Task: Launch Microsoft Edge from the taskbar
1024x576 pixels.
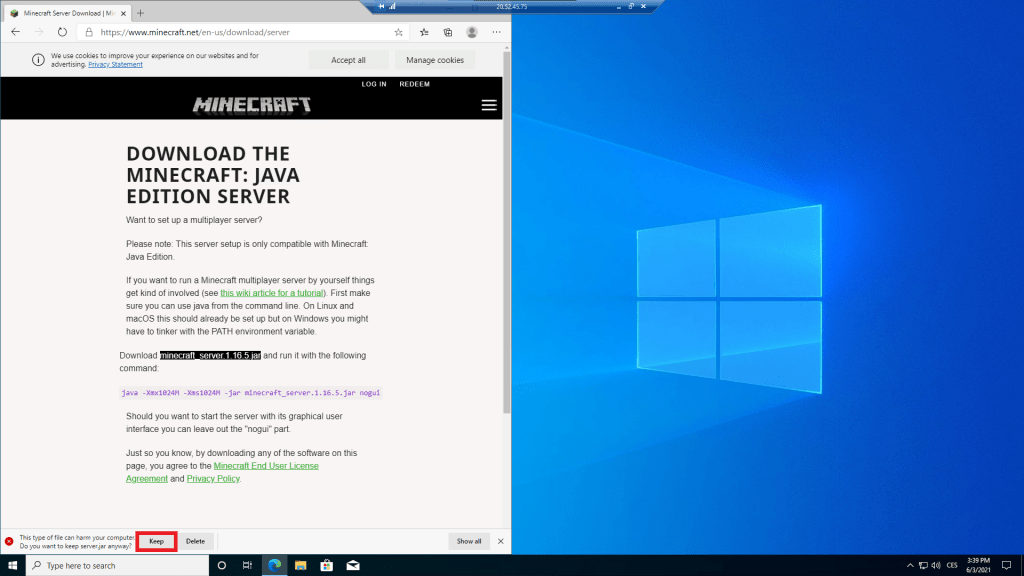Action: tap(273, 566)
